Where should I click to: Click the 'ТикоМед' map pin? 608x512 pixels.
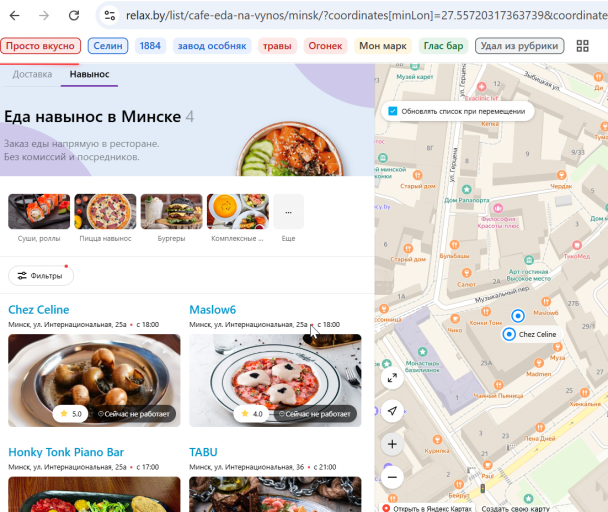pyautogui.click(x=577, y=245)
